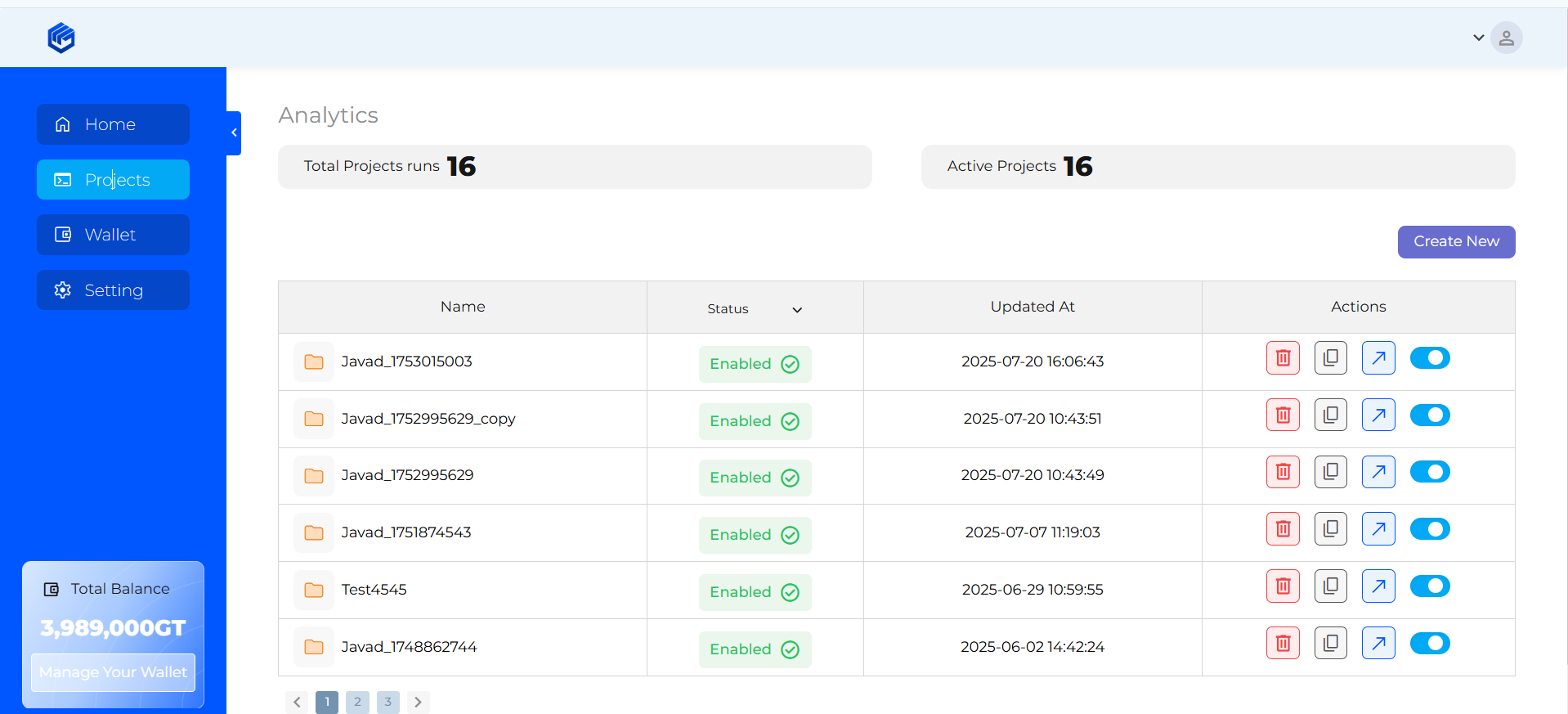Delete the Javad_1753015003 project
1568x714 pixels.
pos(1282,358)
